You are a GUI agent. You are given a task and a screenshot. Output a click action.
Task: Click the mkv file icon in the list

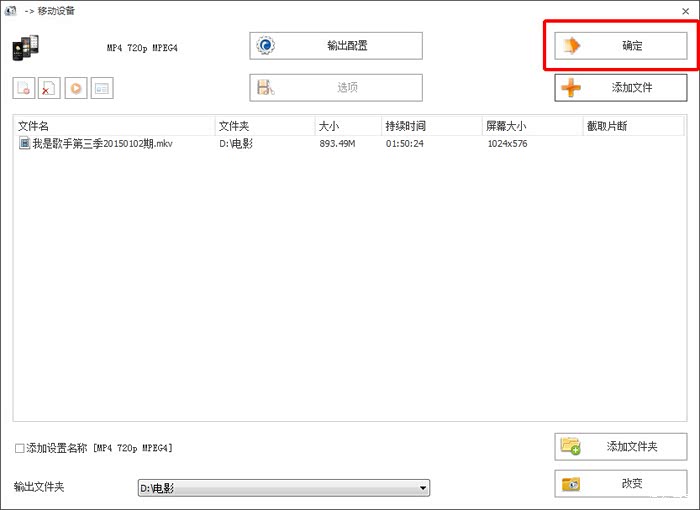pyautogui.click(x=25, y=143)
